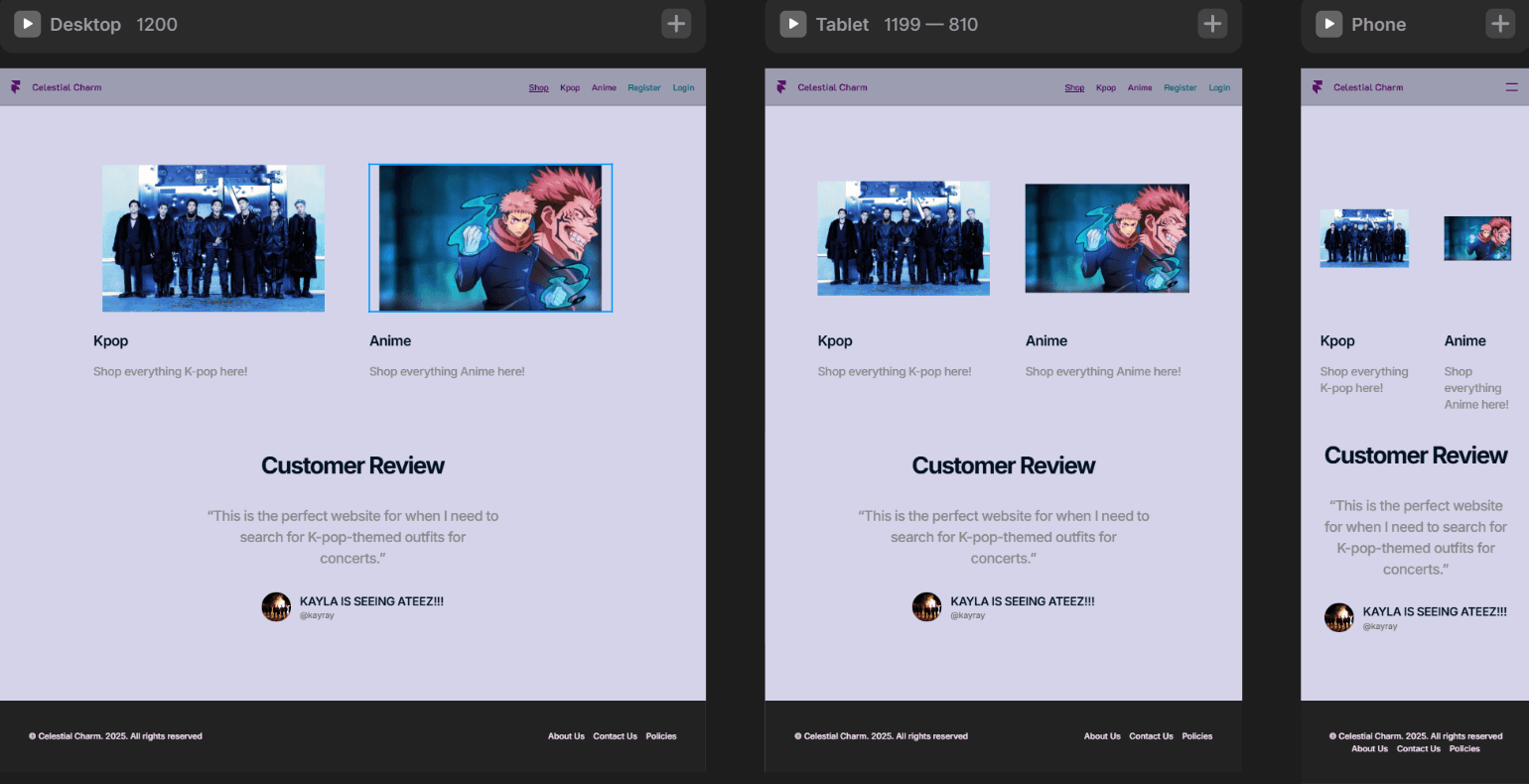Open hamburger menu in Phone frame
The height and width of the screenshot is (784, 1529).
1511,87
